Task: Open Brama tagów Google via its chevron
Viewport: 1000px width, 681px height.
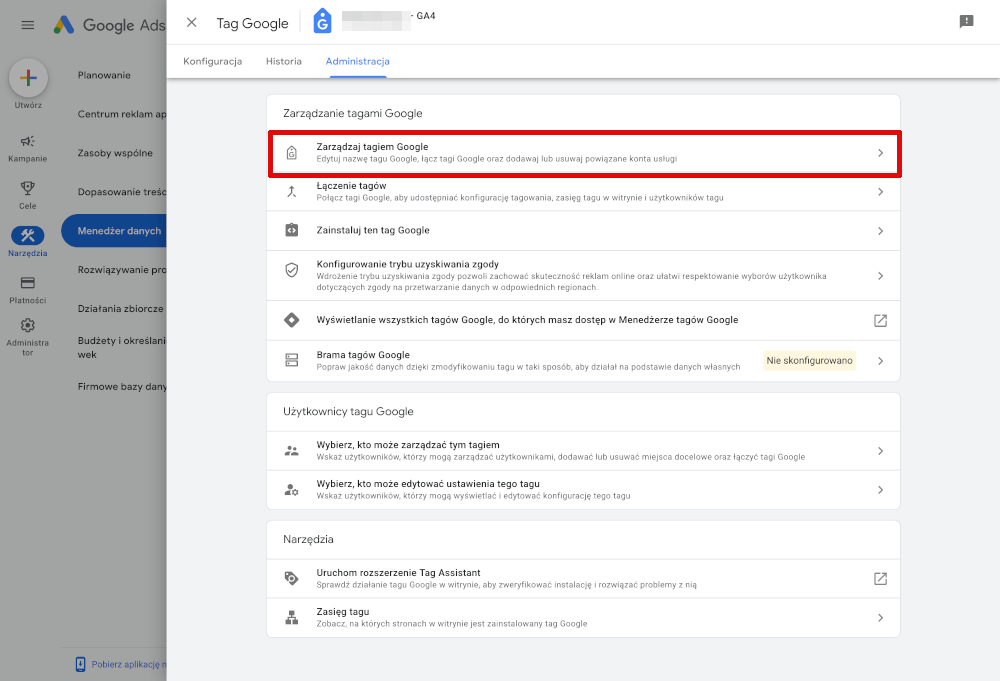Action: coord(880,361)
